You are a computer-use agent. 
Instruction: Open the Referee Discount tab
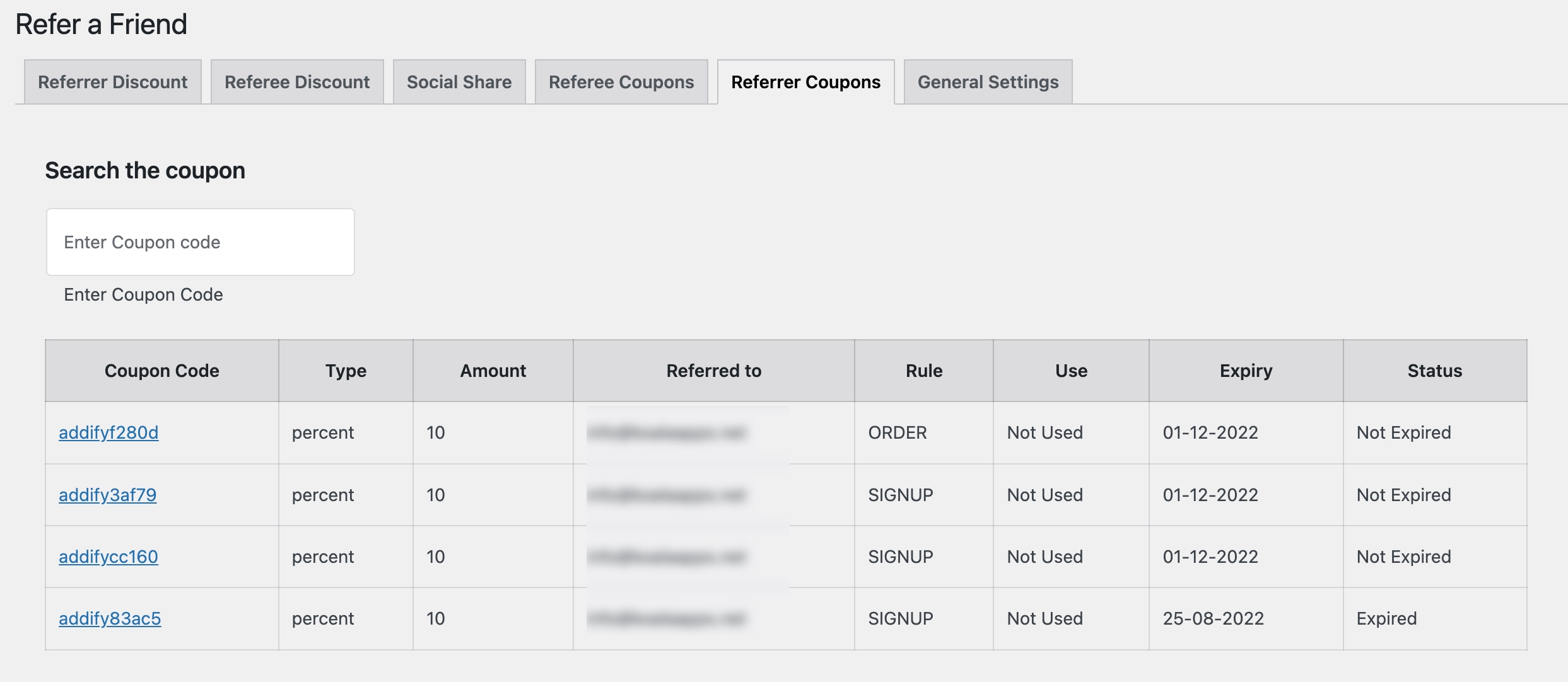[x=296, y=81]
